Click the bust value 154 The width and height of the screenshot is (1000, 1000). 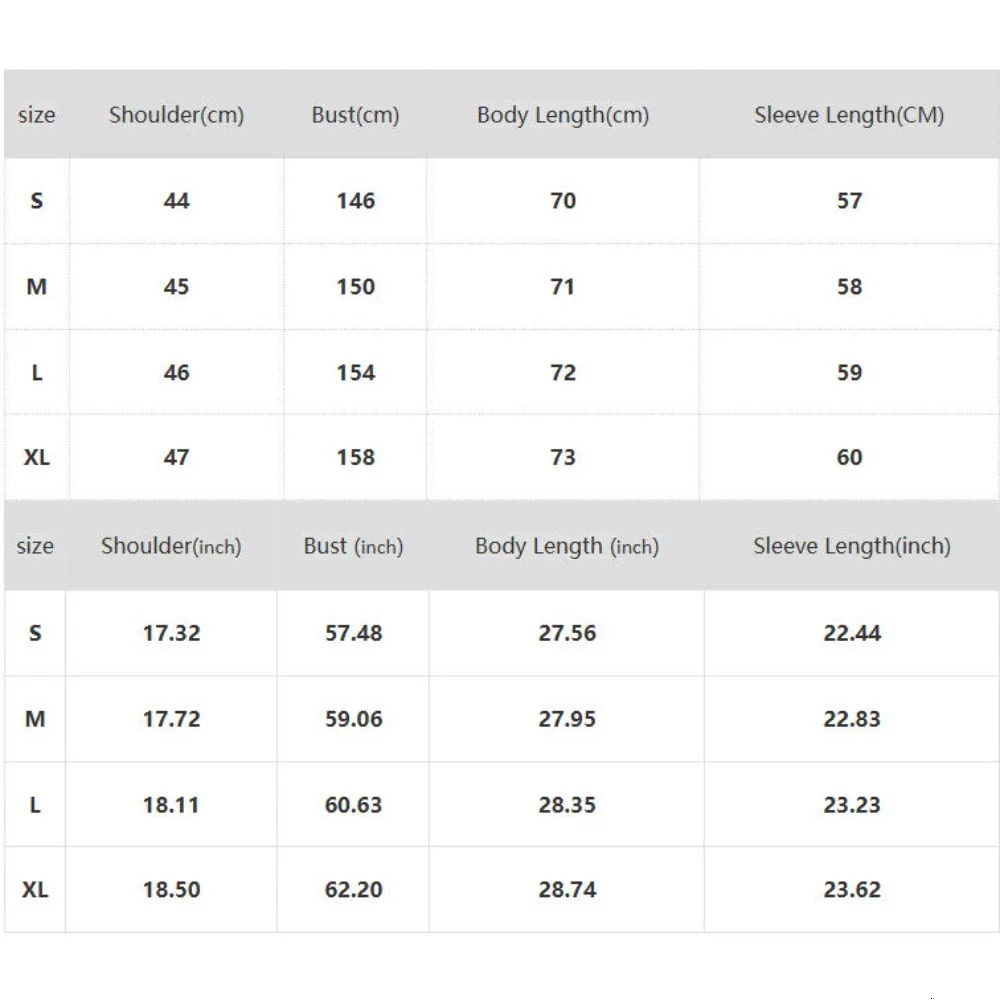coord(355,373)
